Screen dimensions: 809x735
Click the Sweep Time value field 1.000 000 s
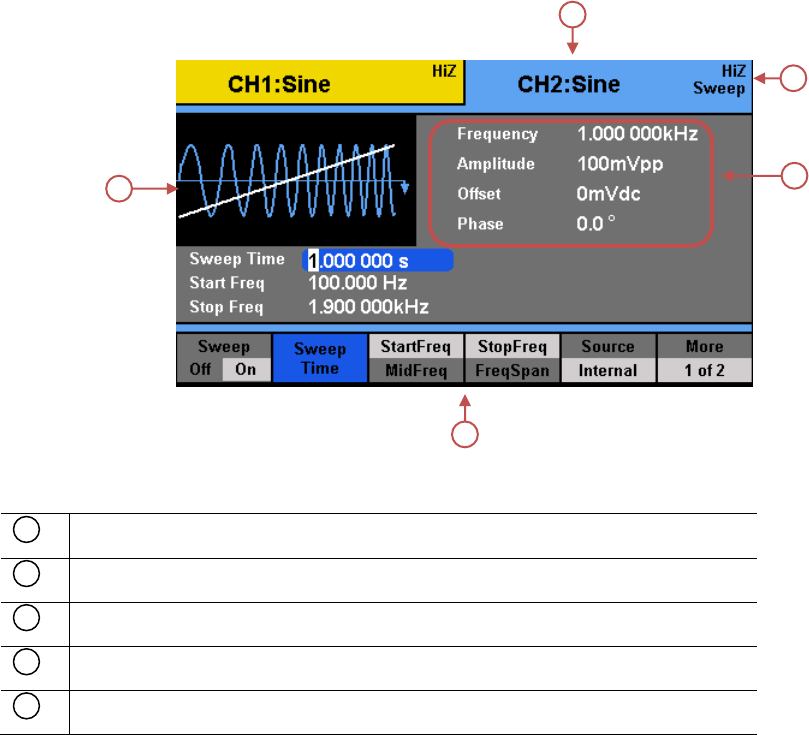pos(378,260)
